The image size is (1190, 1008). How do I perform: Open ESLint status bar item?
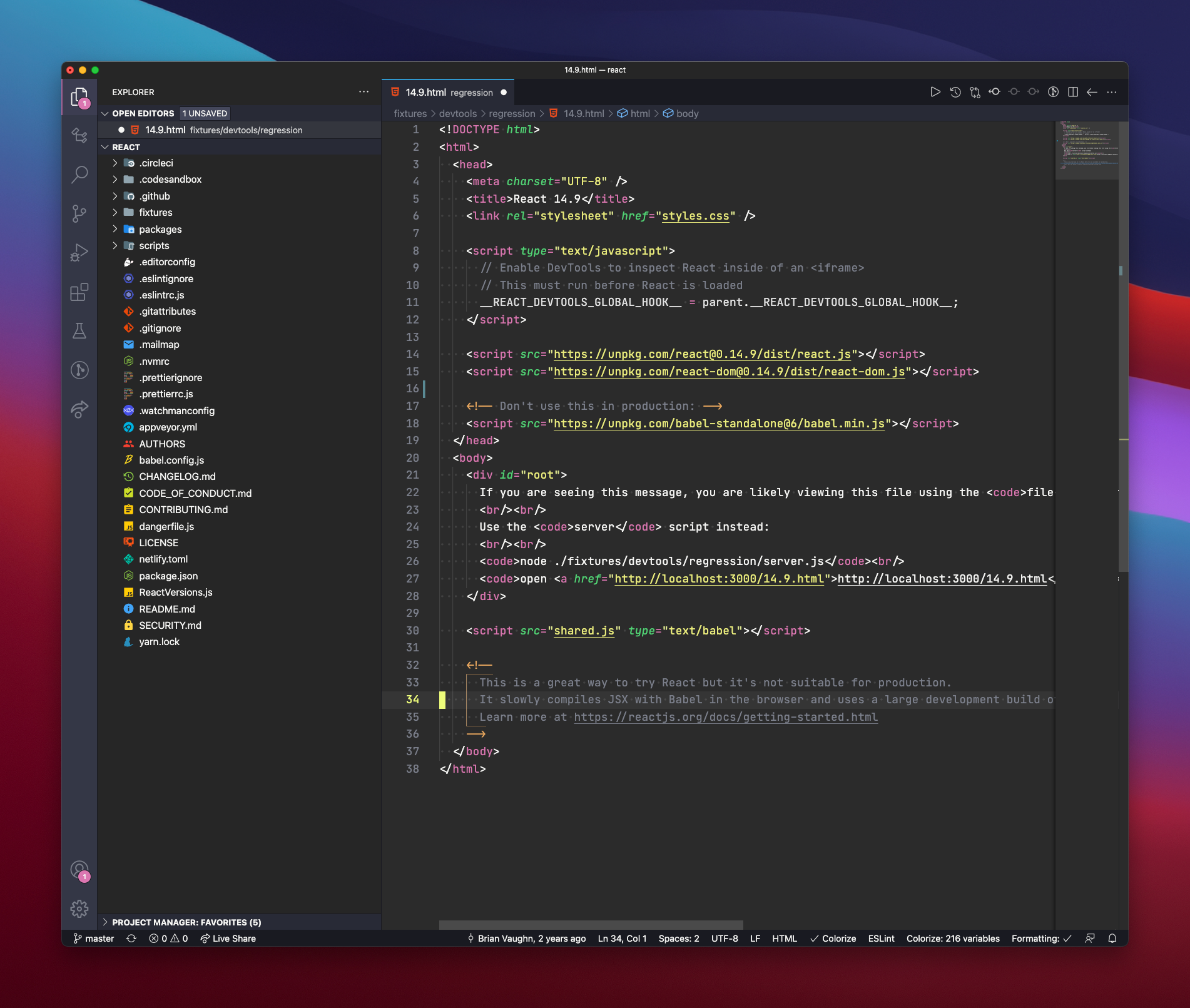(x=881, y=939)
